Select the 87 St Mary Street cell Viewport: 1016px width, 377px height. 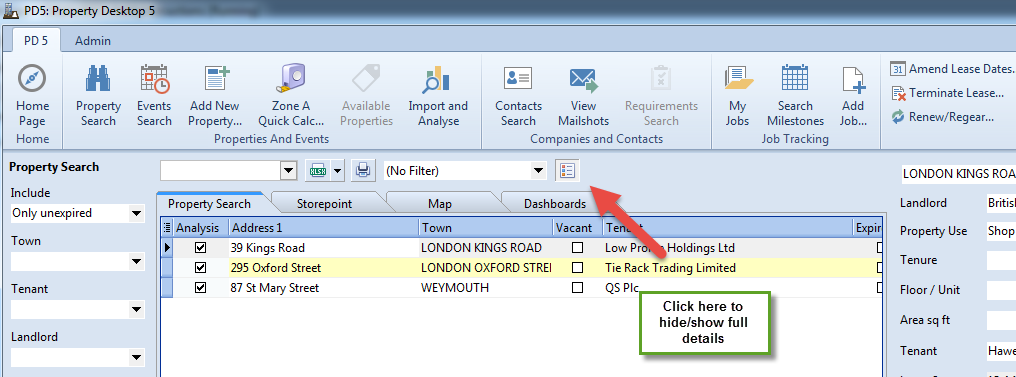(x=324, y=288)
